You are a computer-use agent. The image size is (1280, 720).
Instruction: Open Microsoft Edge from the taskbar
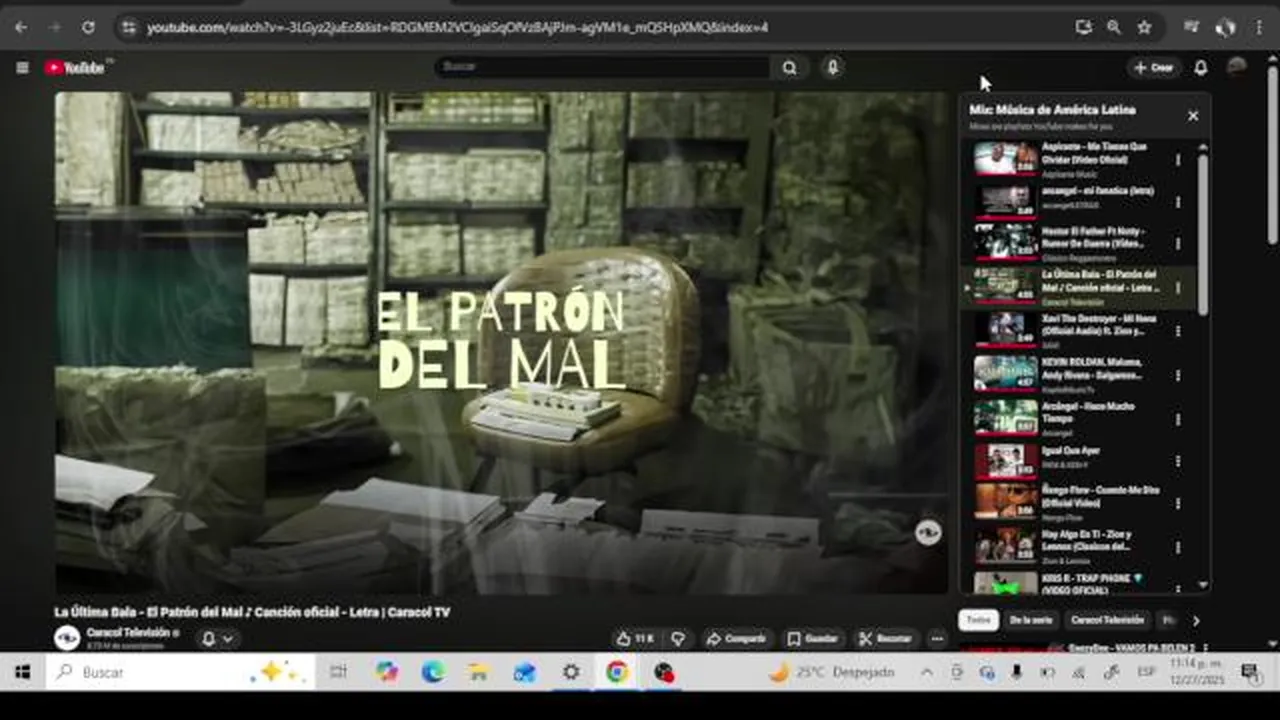point(432,673)
